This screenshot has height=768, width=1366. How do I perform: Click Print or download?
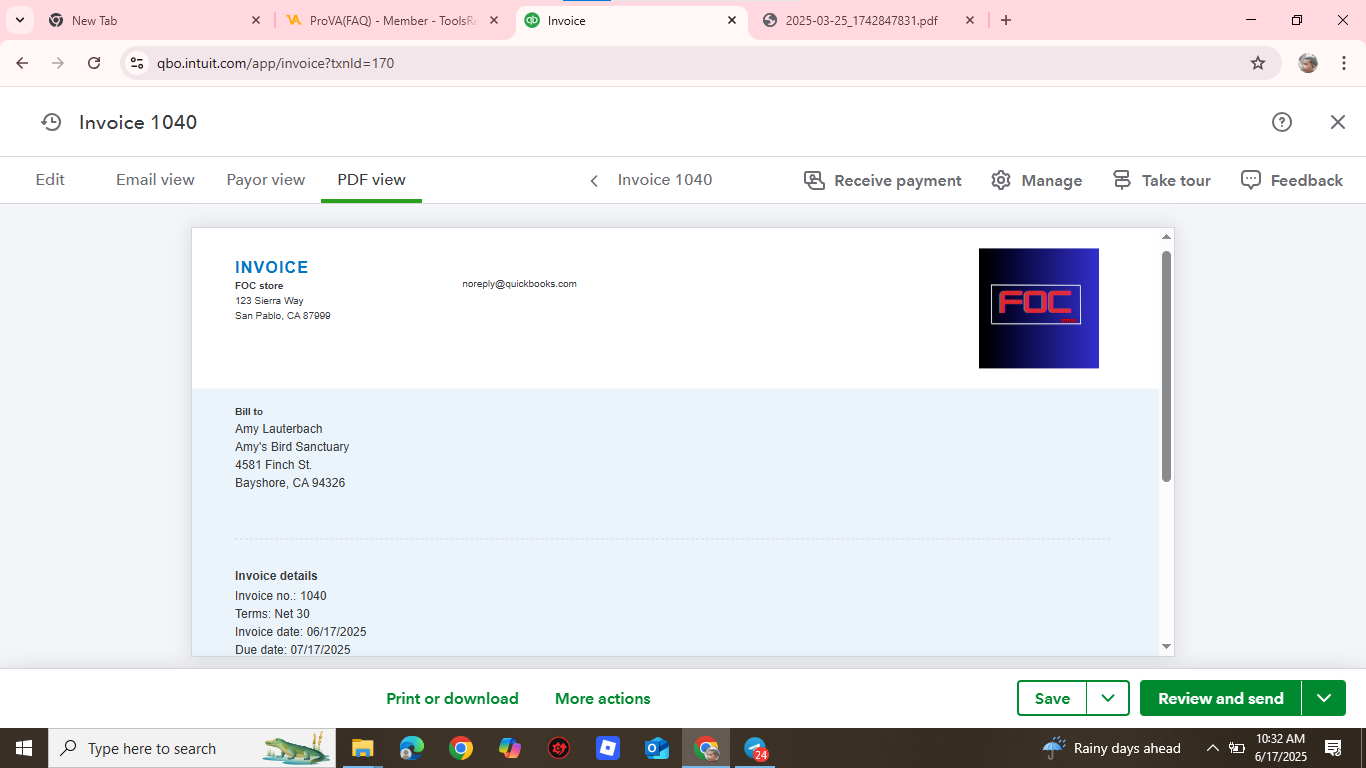click(x=452, y=699)
